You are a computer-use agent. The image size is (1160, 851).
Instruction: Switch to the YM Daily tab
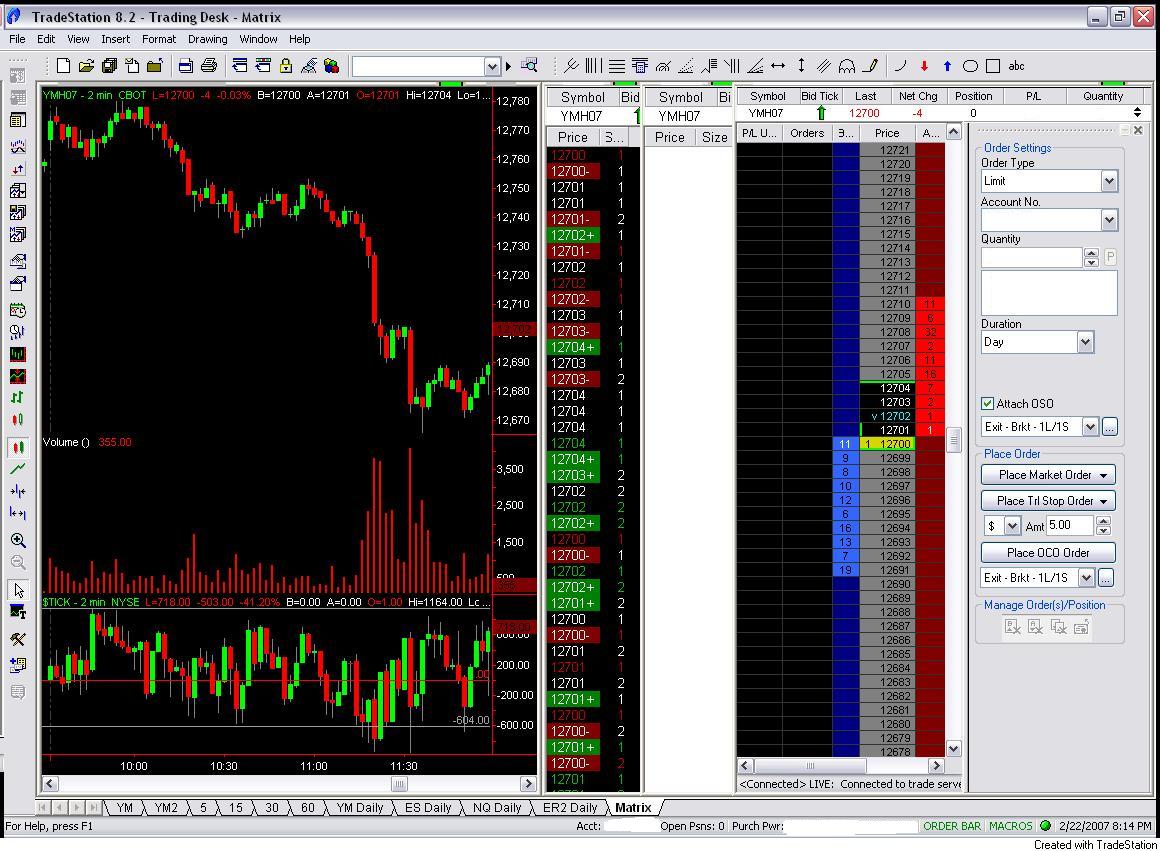[x=360, y=807]
